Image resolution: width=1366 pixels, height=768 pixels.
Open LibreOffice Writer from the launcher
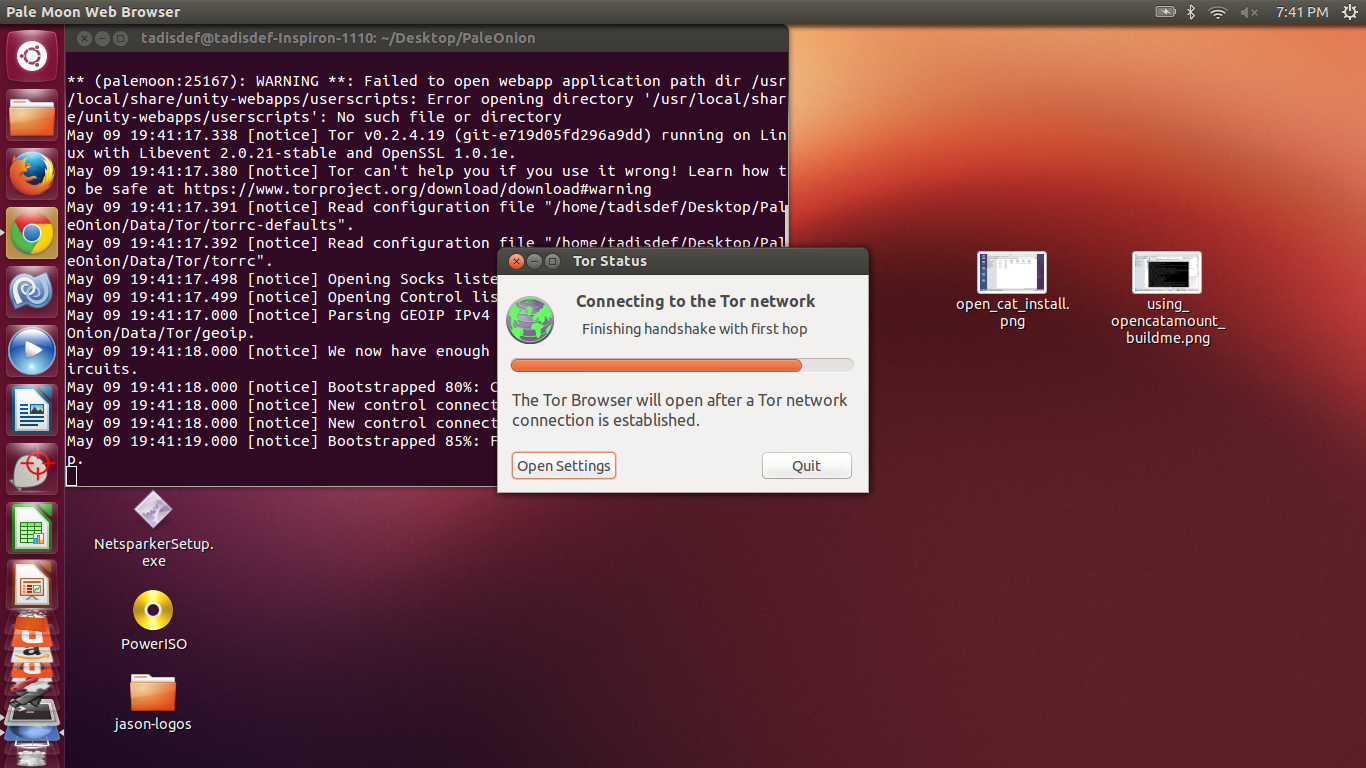[x=32, y=410]
